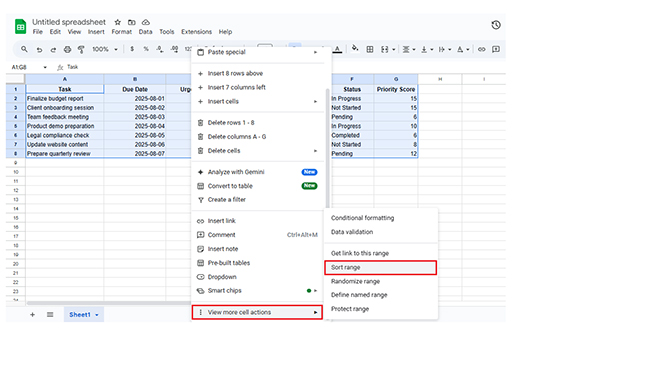Open the text color tool
Screen dimensions: 650x385
(x=338, y=49)
